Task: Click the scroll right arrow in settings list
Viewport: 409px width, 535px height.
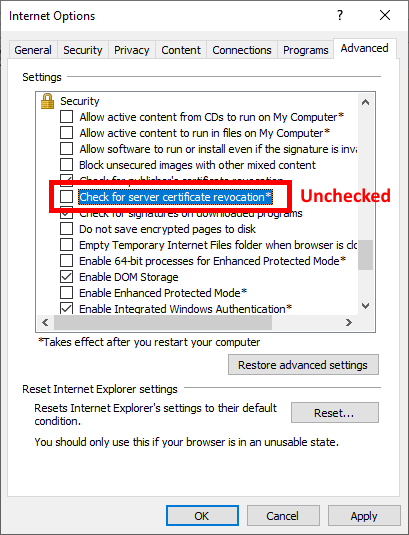Action: coord(349,322)
